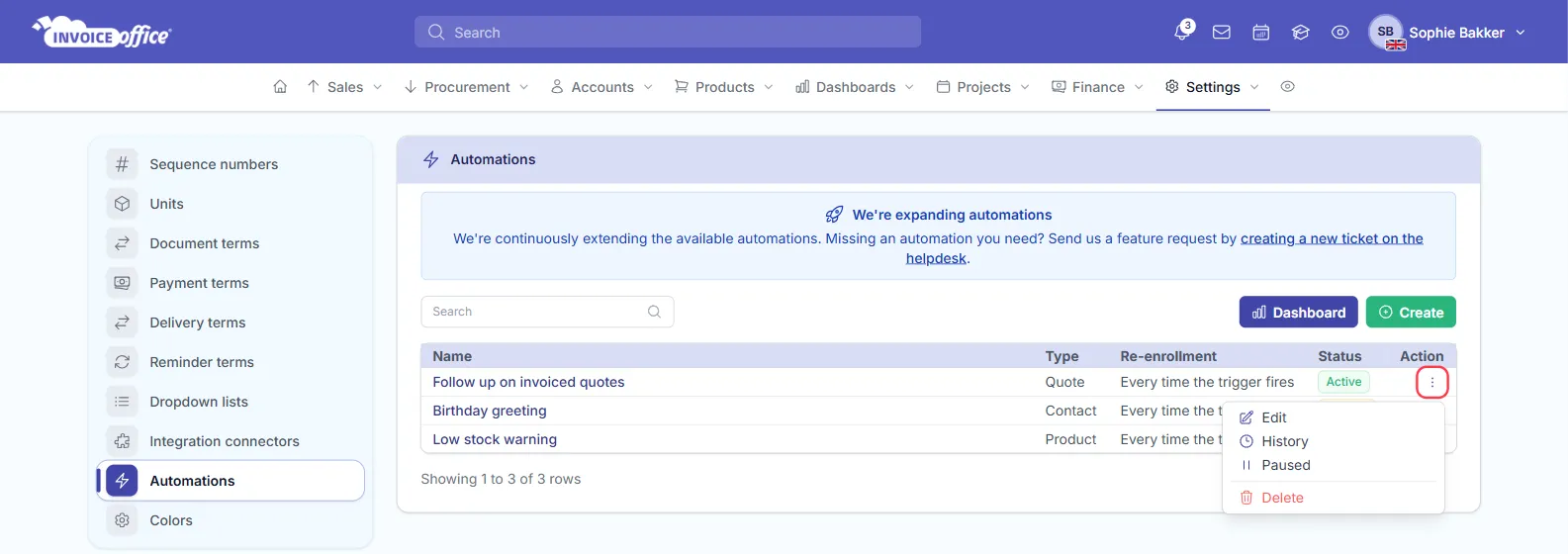Click the Integration connectors puzzle icon

point(122,441)
